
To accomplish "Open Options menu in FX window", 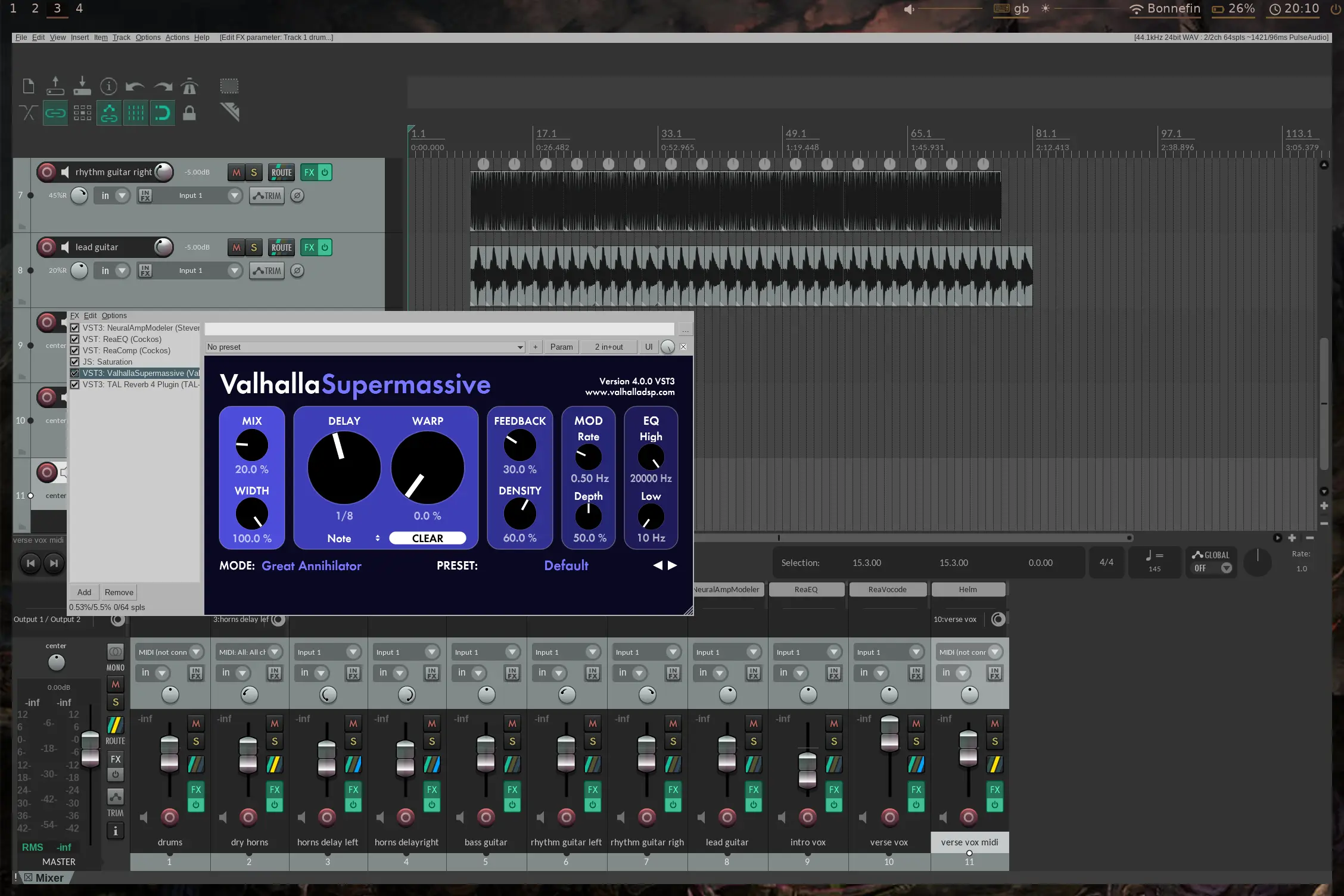I will 114,316.
